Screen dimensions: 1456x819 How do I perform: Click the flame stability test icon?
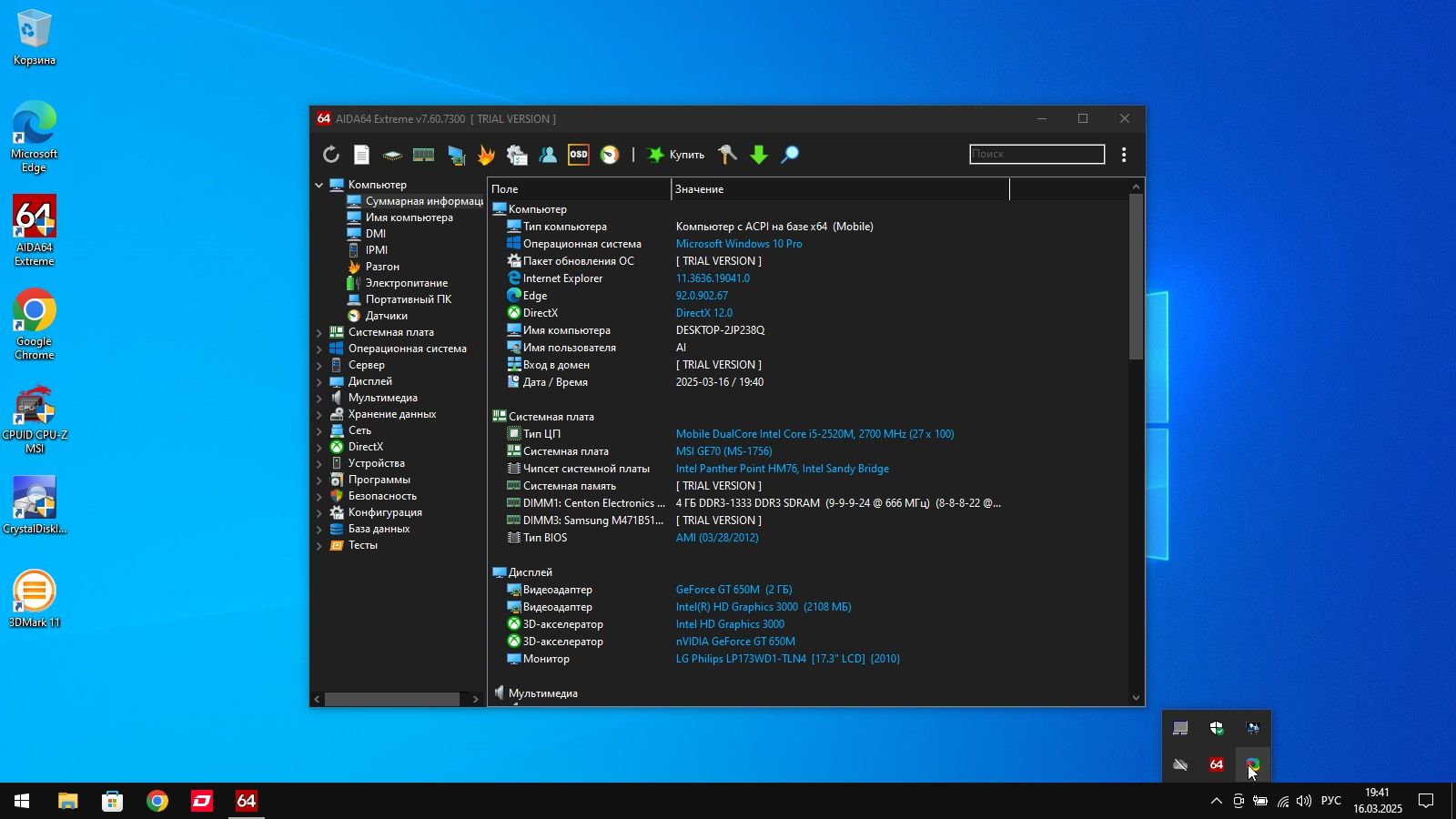pos(486,155)
